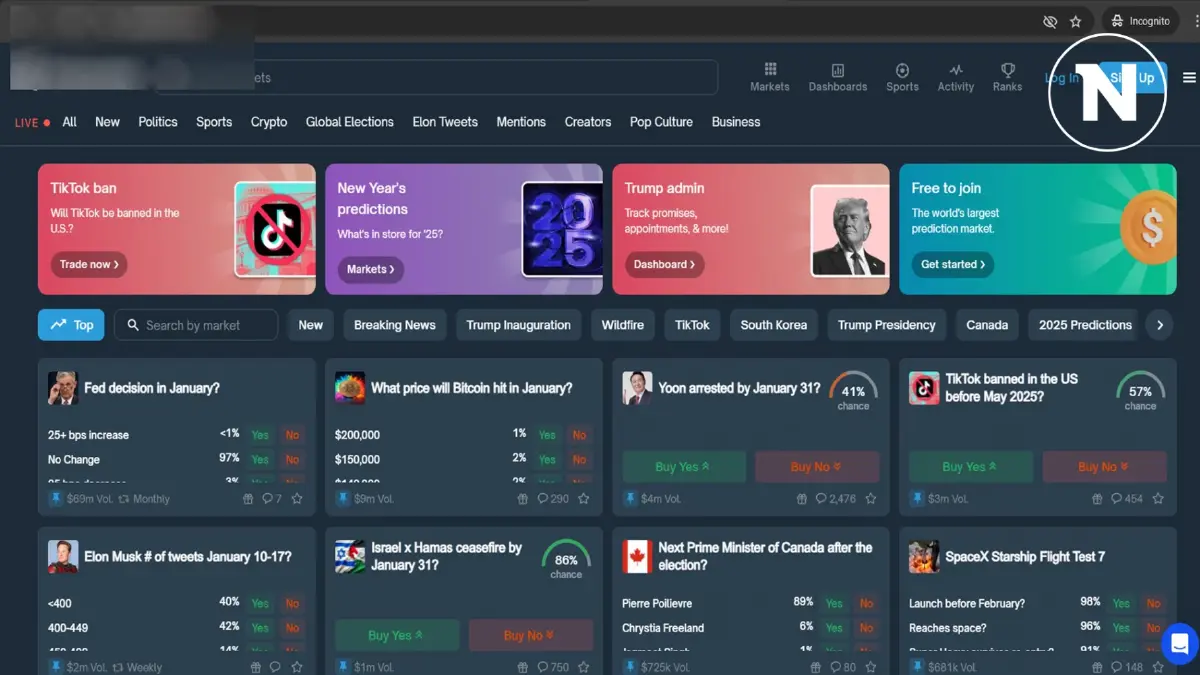The image size is (1200, 675).
Task: Click Trade now on TikTok ban banner
Action: coord(89,265)
